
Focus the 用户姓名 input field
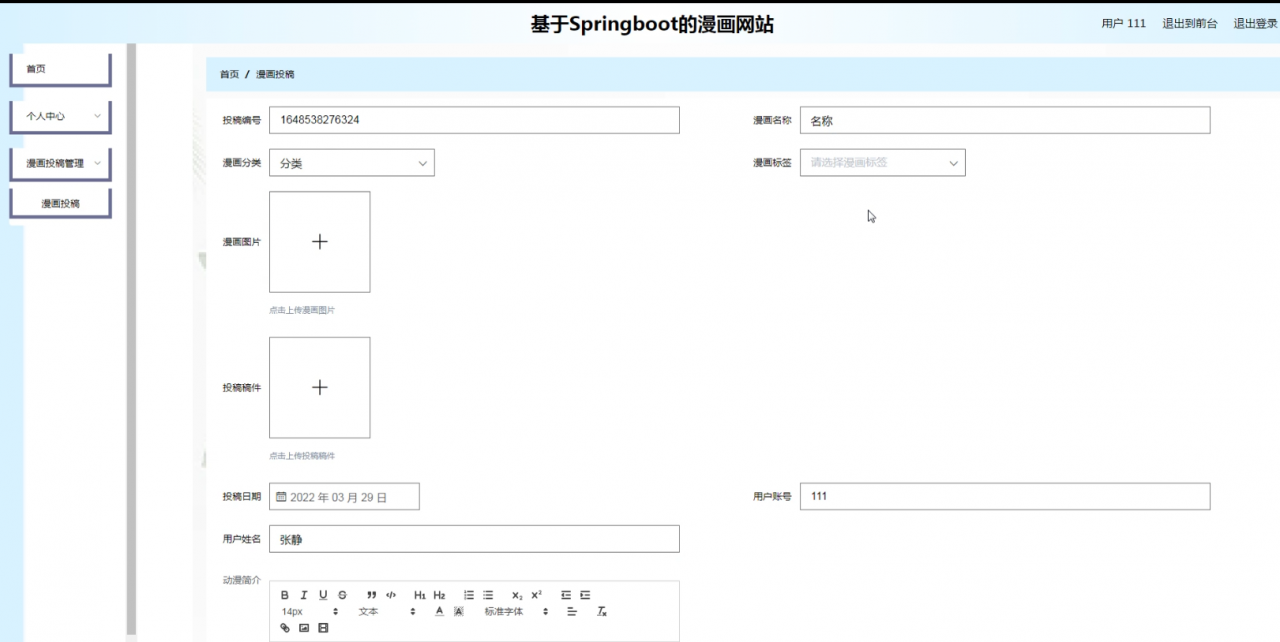point(474,539)
